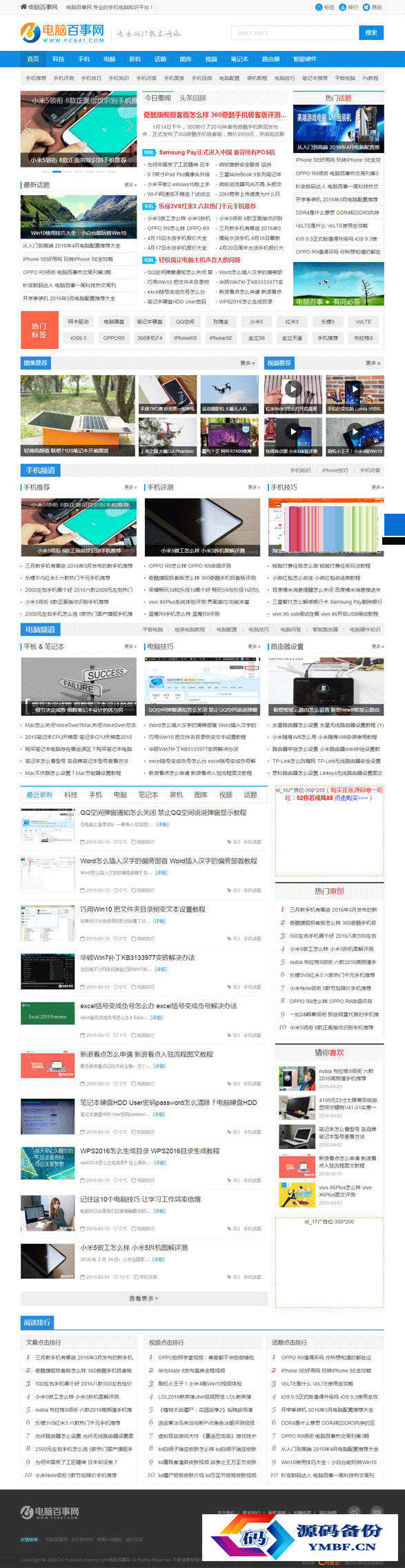Image resolution: width=405 pixels, height=1568 pixels.
Task: Click the 电脑百事网 site logo
Action: click(x=62, y=32)
